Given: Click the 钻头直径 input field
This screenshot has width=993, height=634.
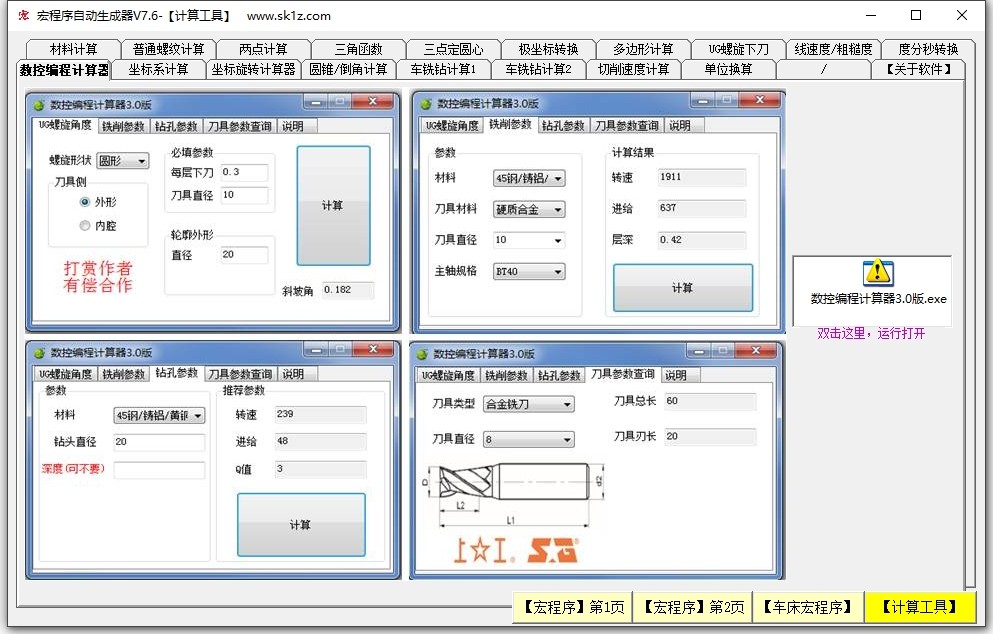Looking at the screenshot, I should point(159,442).
